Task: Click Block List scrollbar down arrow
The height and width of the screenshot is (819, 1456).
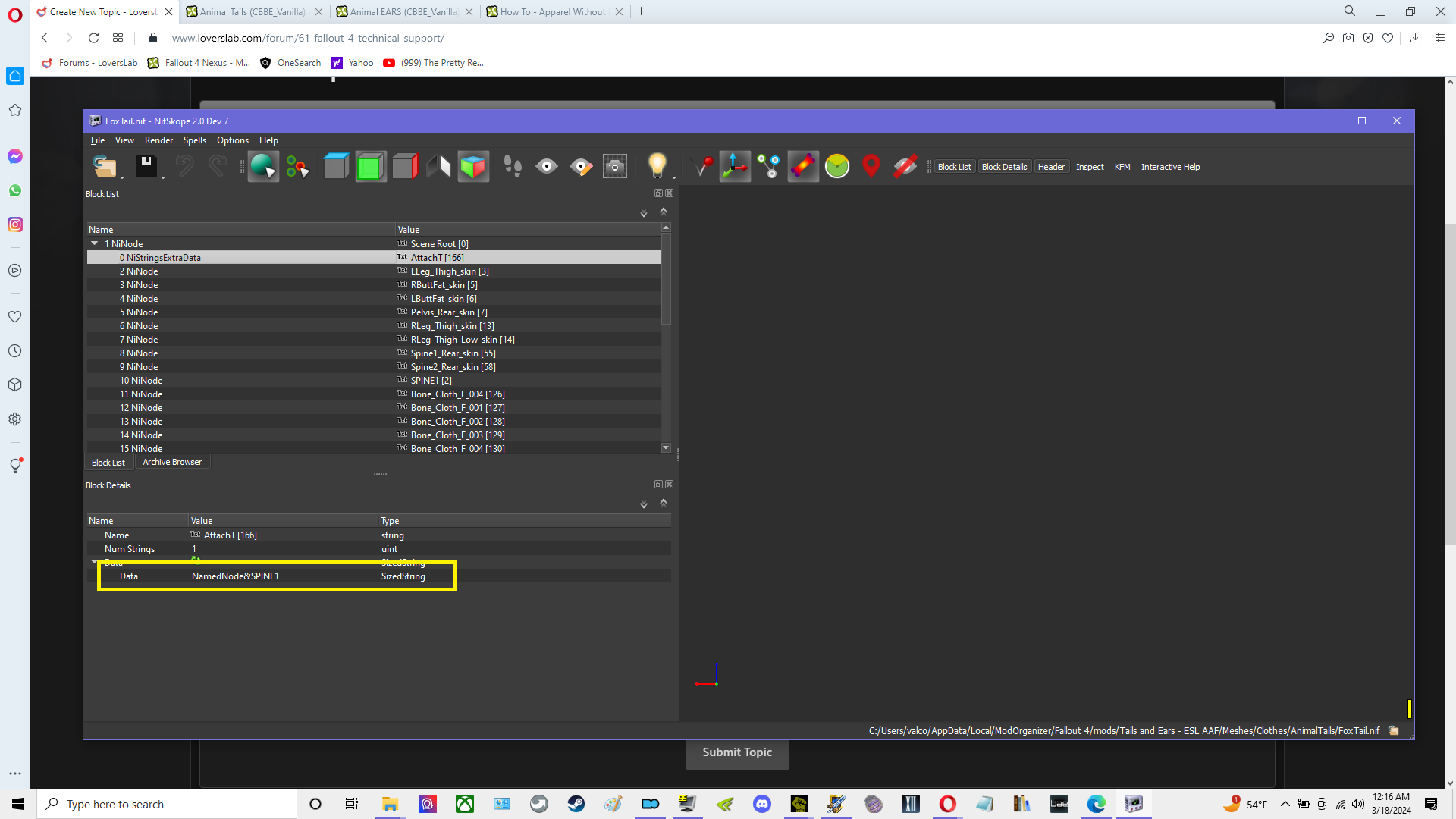Action: point(666,447)
